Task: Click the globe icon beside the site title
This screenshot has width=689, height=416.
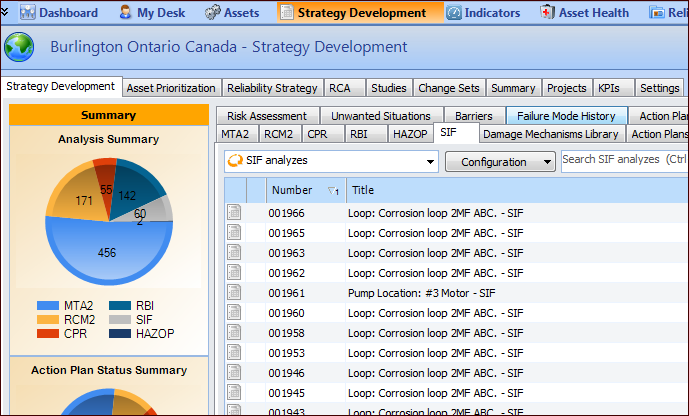Action: 19,47
